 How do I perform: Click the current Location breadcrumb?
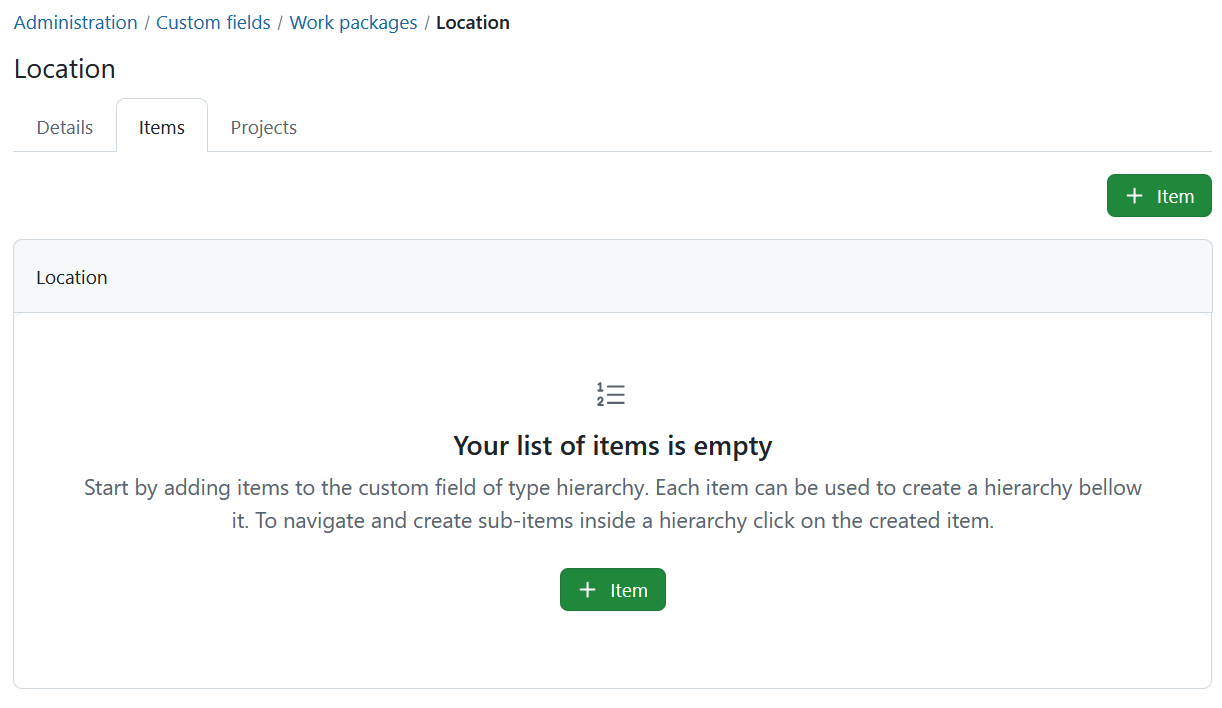pos(473,22)
